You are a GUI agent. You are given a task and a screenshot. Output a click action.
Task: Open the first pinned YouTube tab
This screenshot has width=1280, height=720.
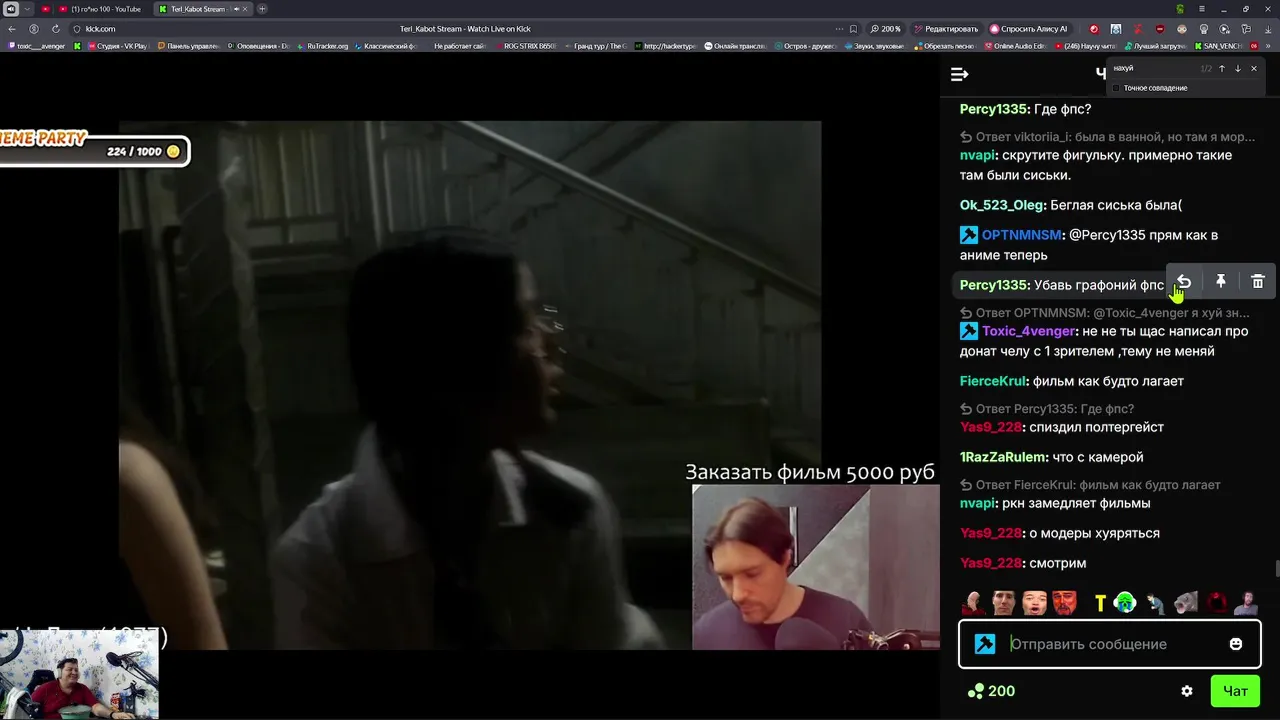45,9
